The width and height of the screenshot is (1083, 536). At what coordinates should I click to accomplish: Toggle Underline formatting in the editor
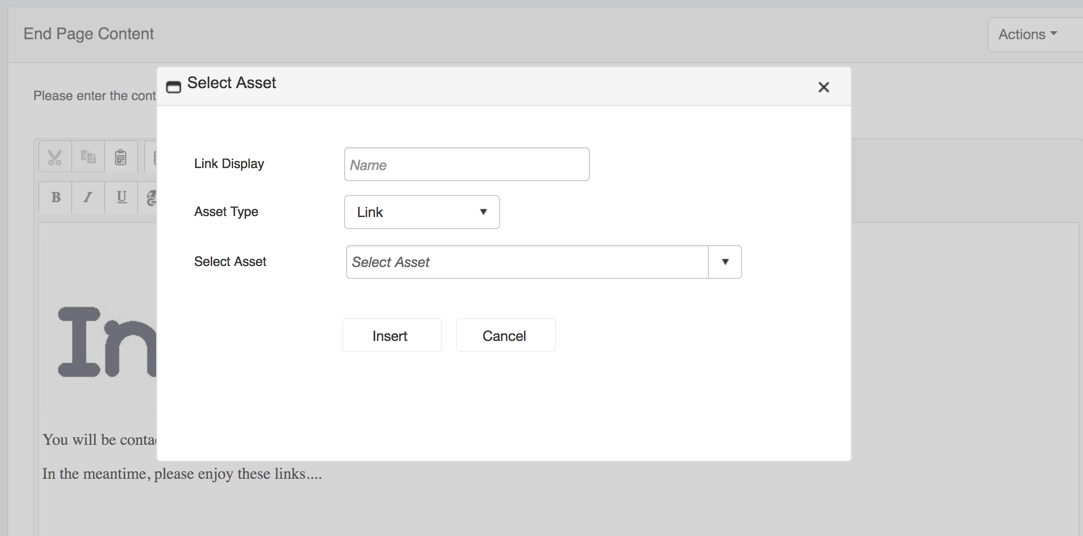pos(121,198)
